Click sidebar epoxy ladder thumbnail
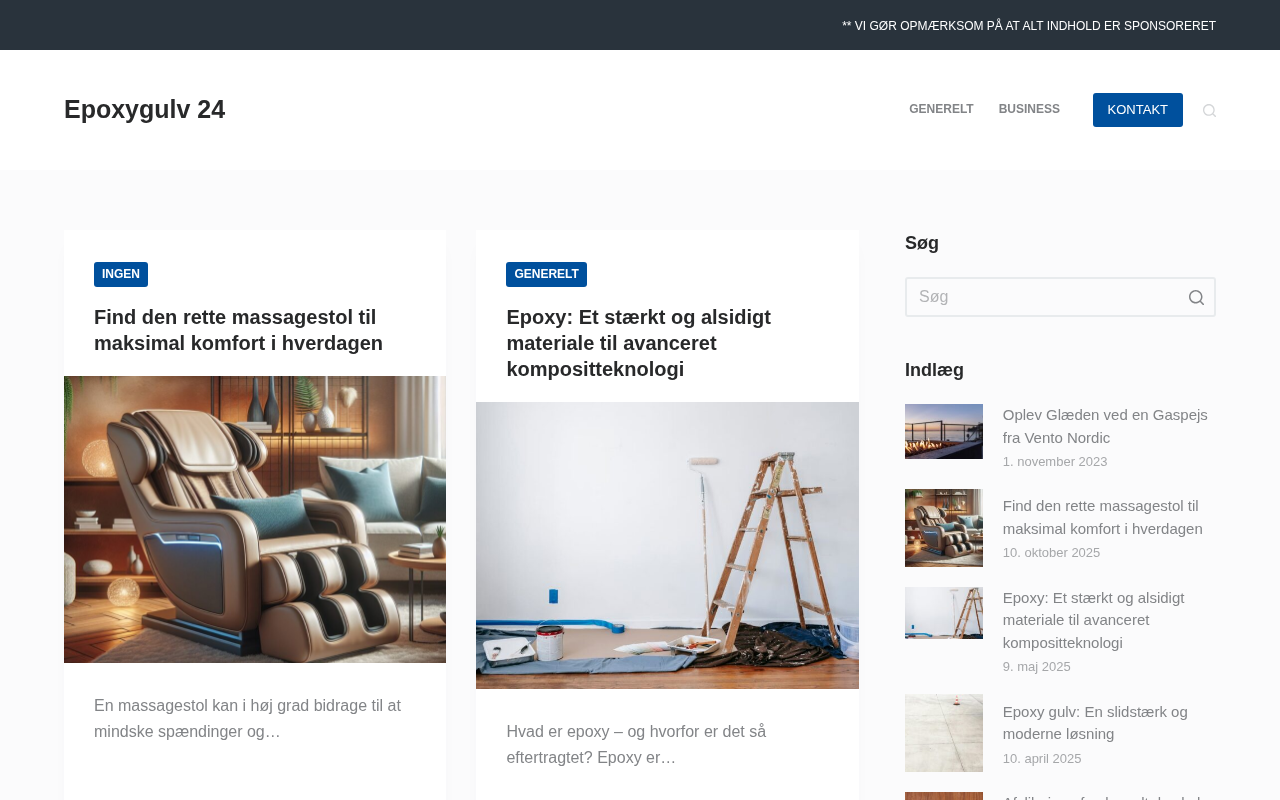This screenshot has width=1280, height=800. click(944, 613)
